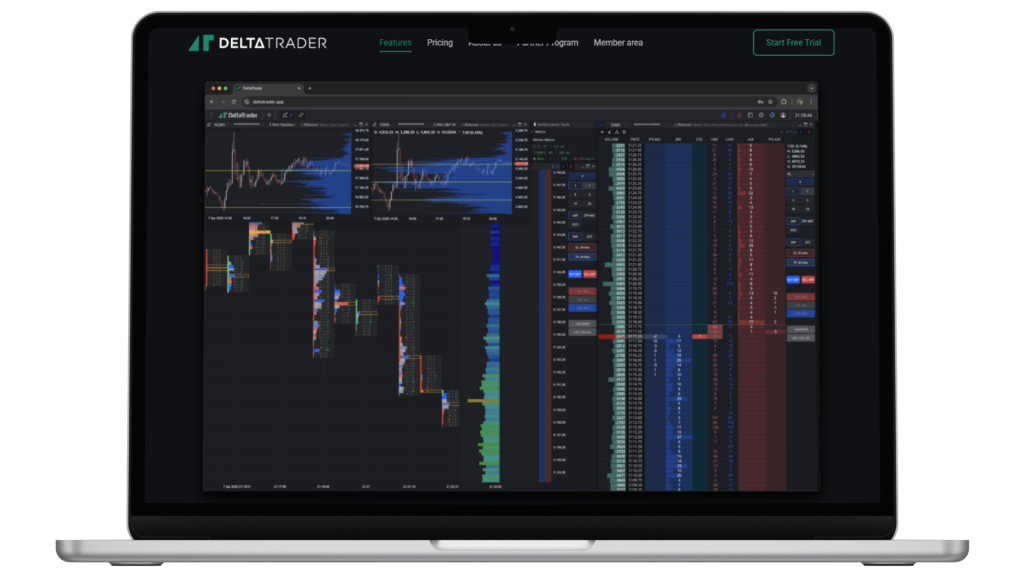Click the blue connection icon in the app toolbar
Viewport: 1024px width, 576px height.
click(x=723, y=115)
